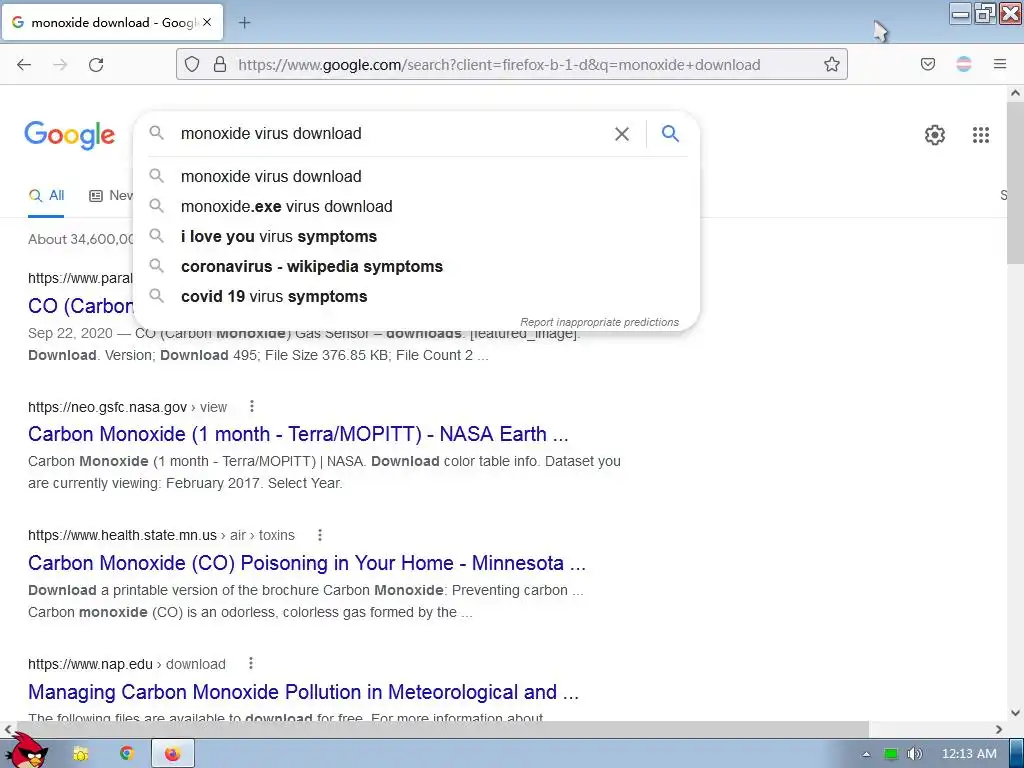Open NASA Carbon Monoxide Terra/MOPITT result
The width and height of the screenshot is (1024, 768).
298,434
